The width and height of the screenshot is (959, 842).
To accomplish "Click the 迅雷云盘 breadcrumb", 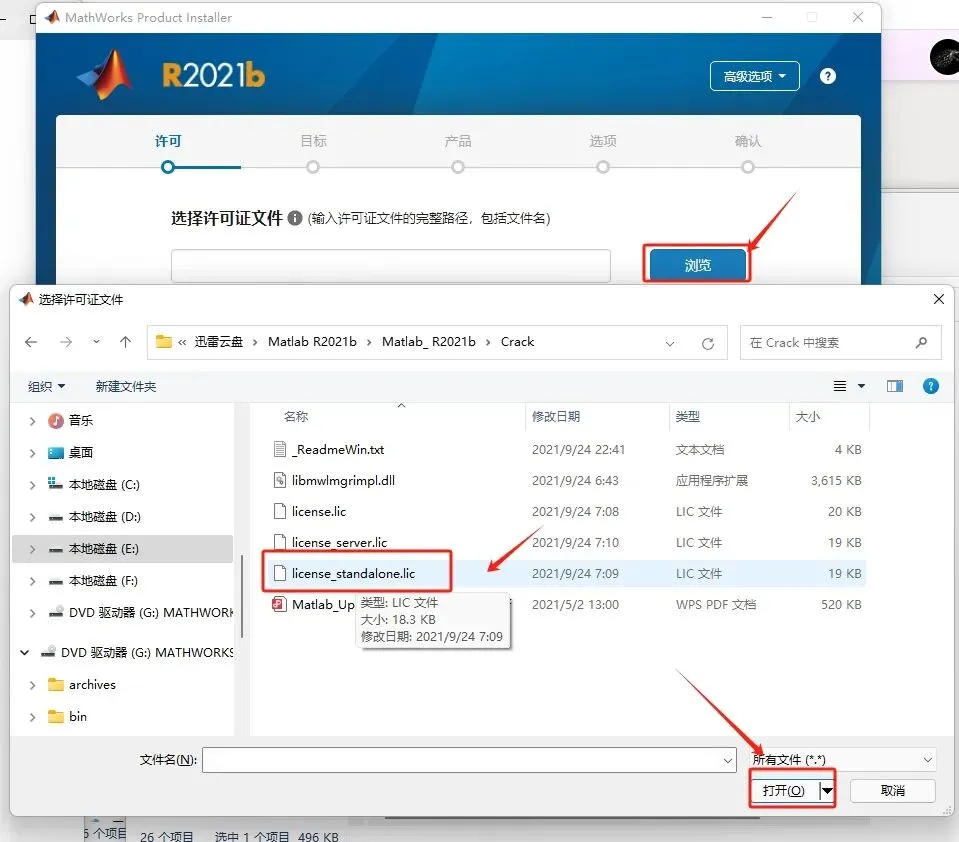I will pyautogui.click(x=218, y=342).
